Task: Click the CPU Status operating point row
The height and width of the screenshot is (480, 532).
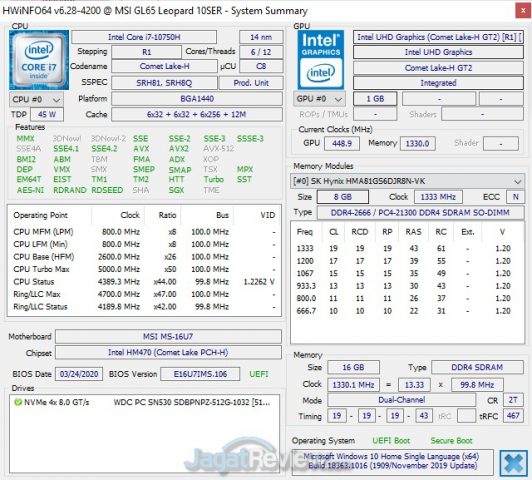Action: [144, 282]
